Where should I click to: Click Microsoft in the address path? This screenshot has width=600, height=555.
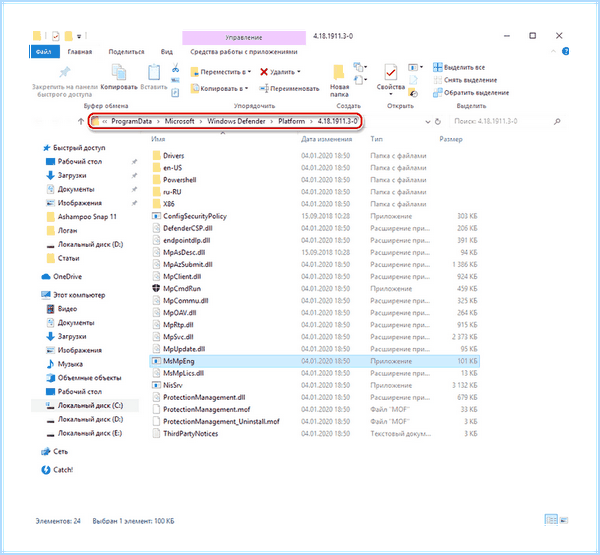tap(179, 121)
